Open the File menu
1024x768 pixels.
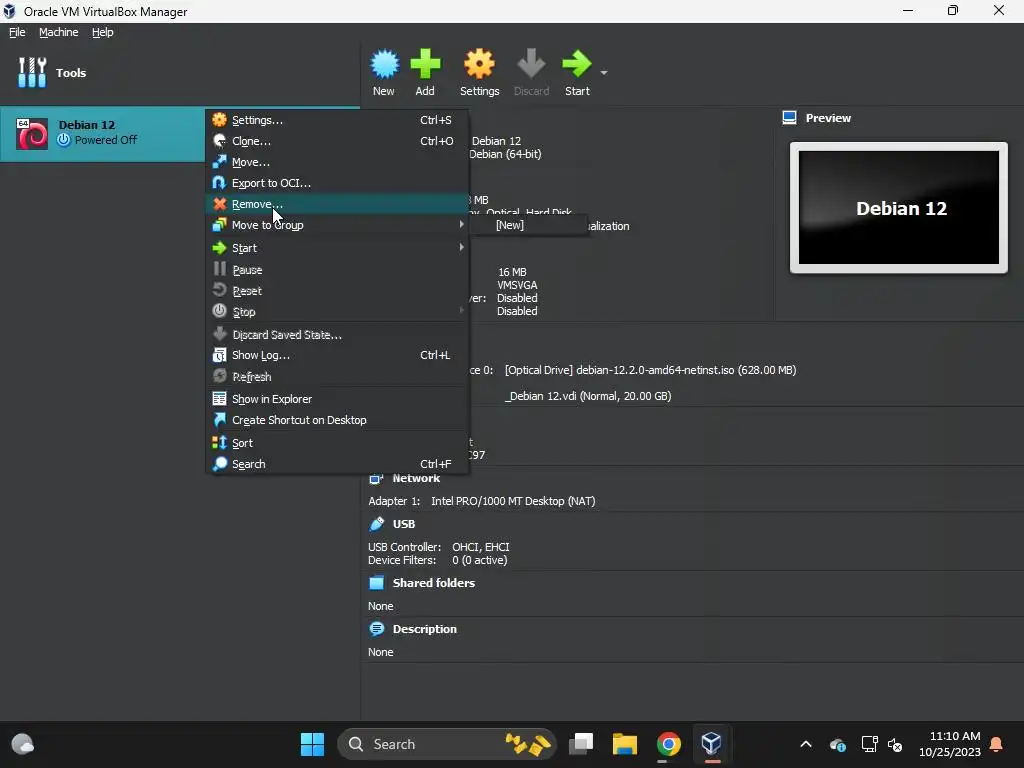tap(17, 32)
